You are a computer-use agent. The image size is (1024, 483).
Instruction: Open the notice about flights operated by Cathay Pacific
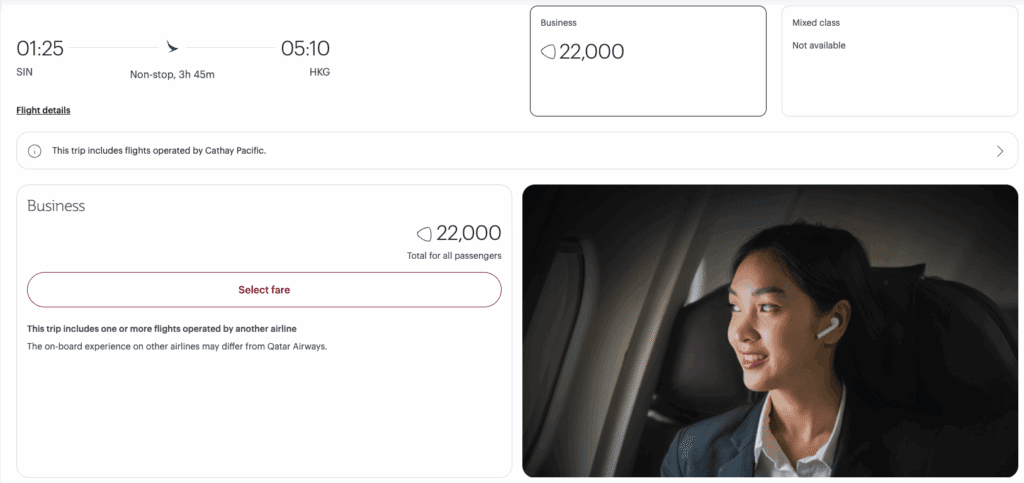click(159, 151)
